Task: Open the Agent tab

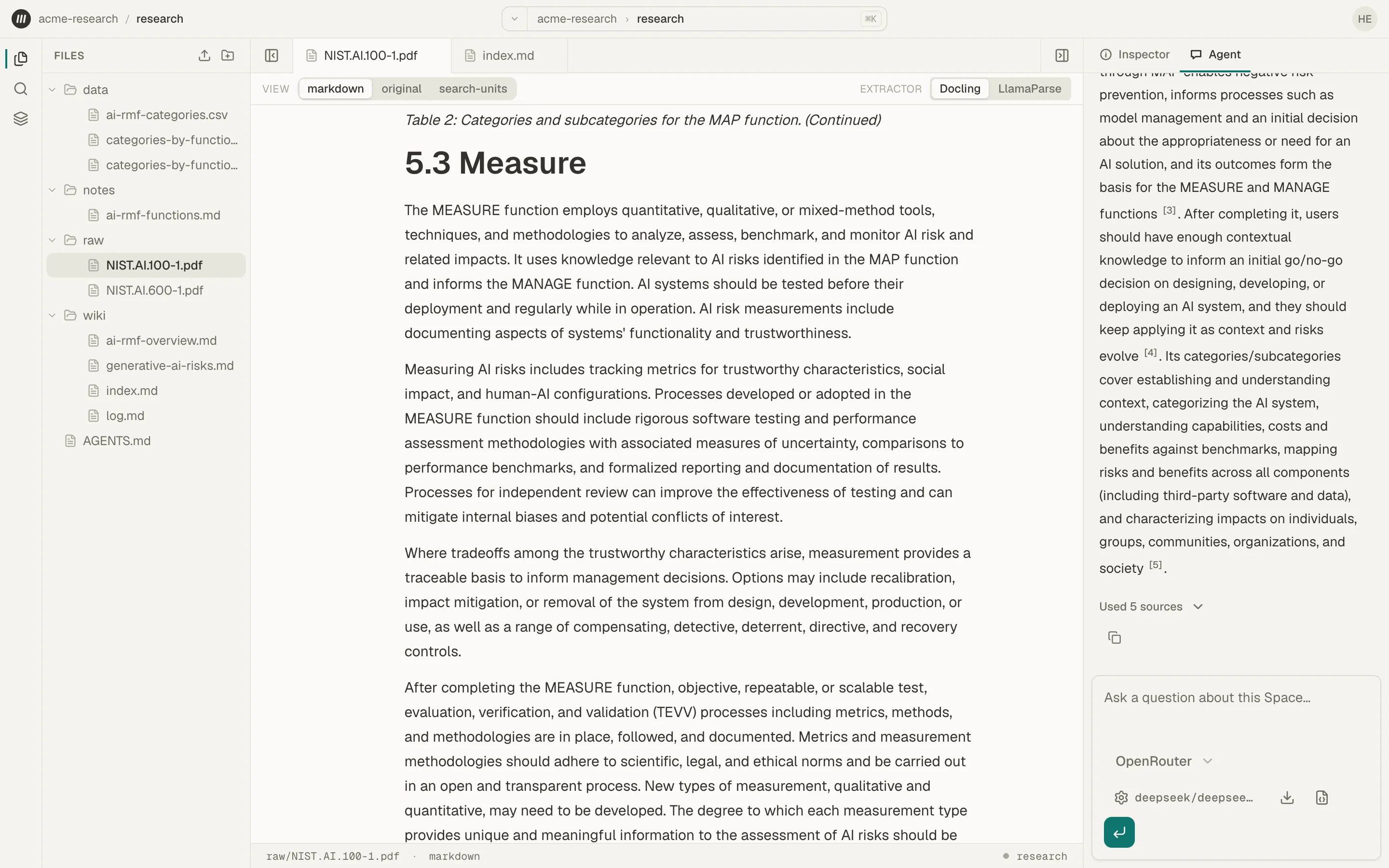Action: [x=1215, y=54]
